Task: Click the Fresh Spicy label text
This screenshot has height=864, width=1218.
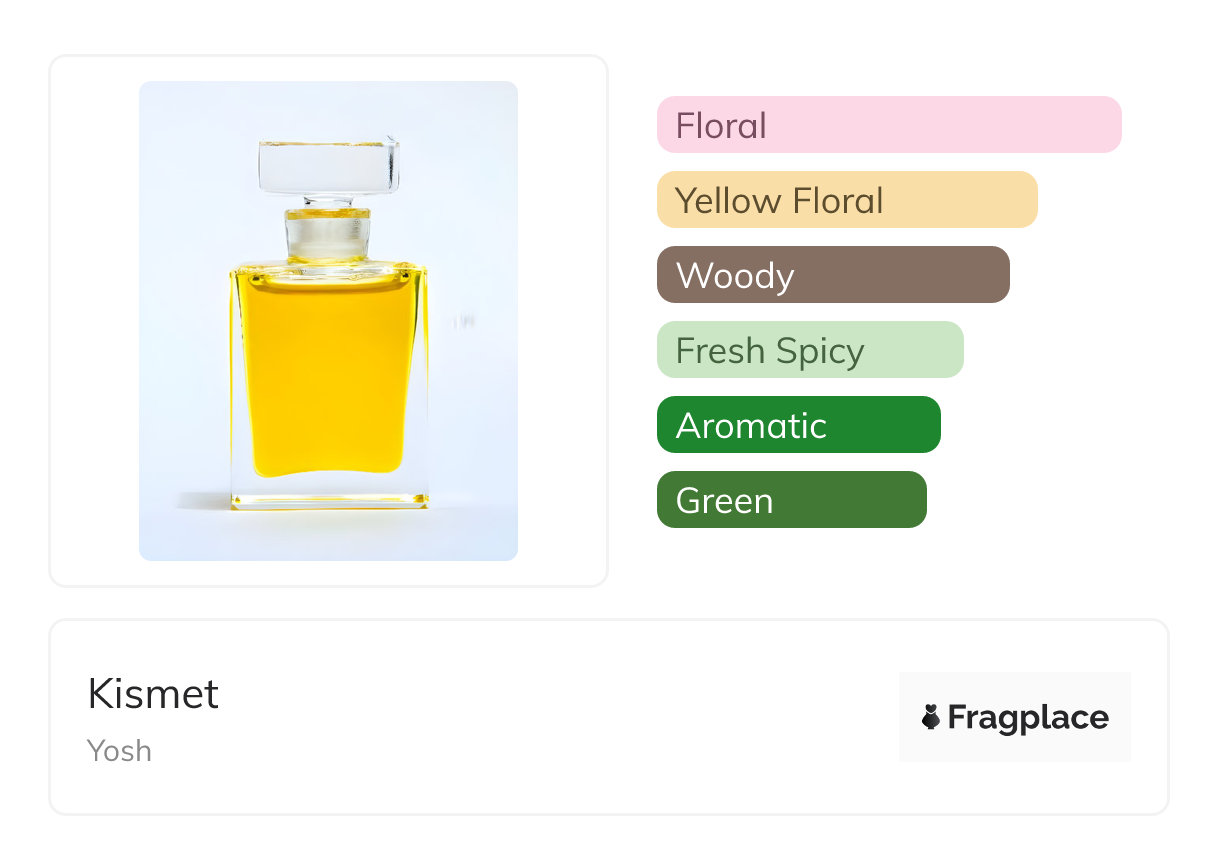Action: [x=770, y=350]
